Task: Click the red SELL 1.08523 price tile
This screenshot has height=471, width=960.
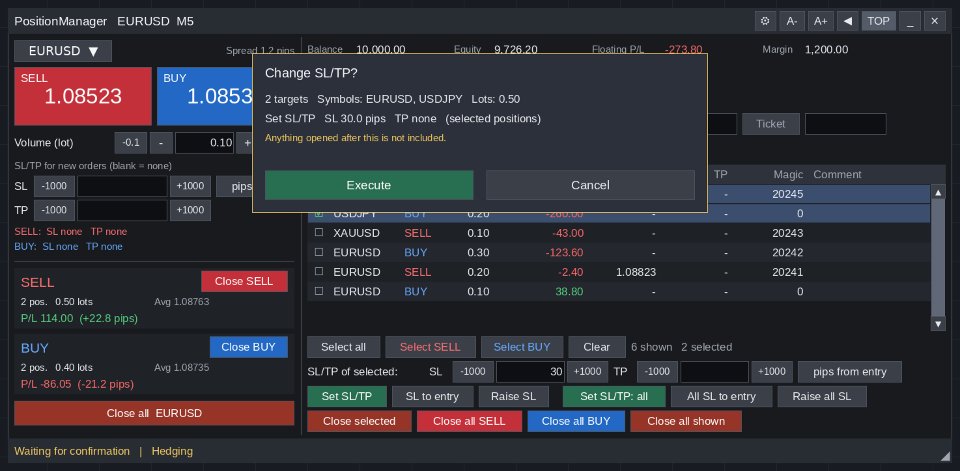Action: [83, 96]
